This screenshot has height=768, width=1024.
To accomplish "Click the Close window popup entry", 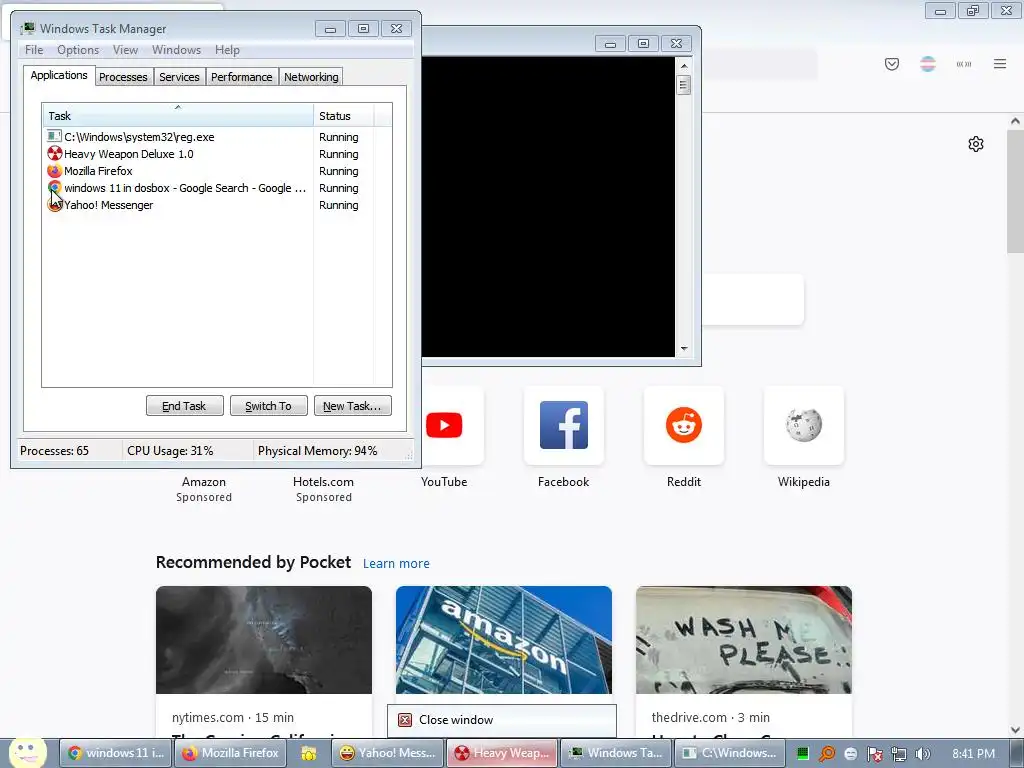I will pos(502,720).
